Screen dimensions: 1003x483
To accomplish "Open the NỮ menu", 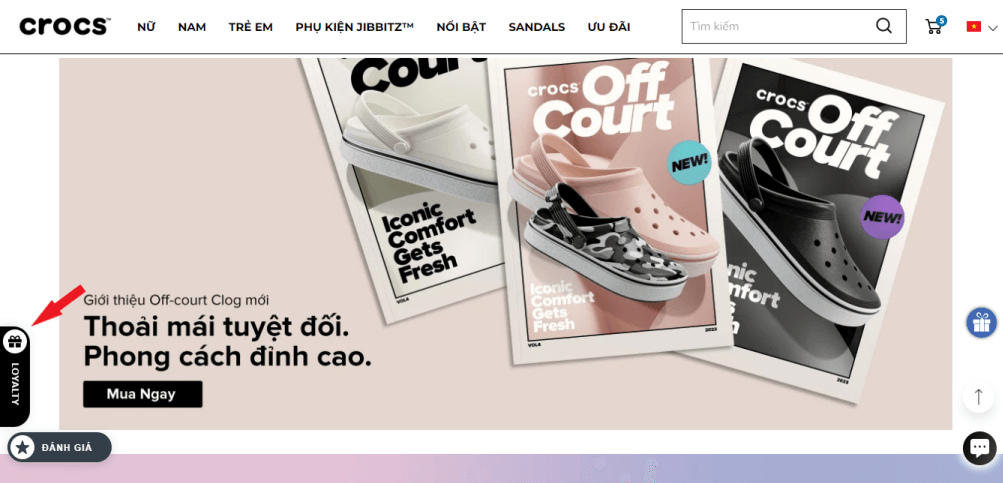I will pos(146,27).
